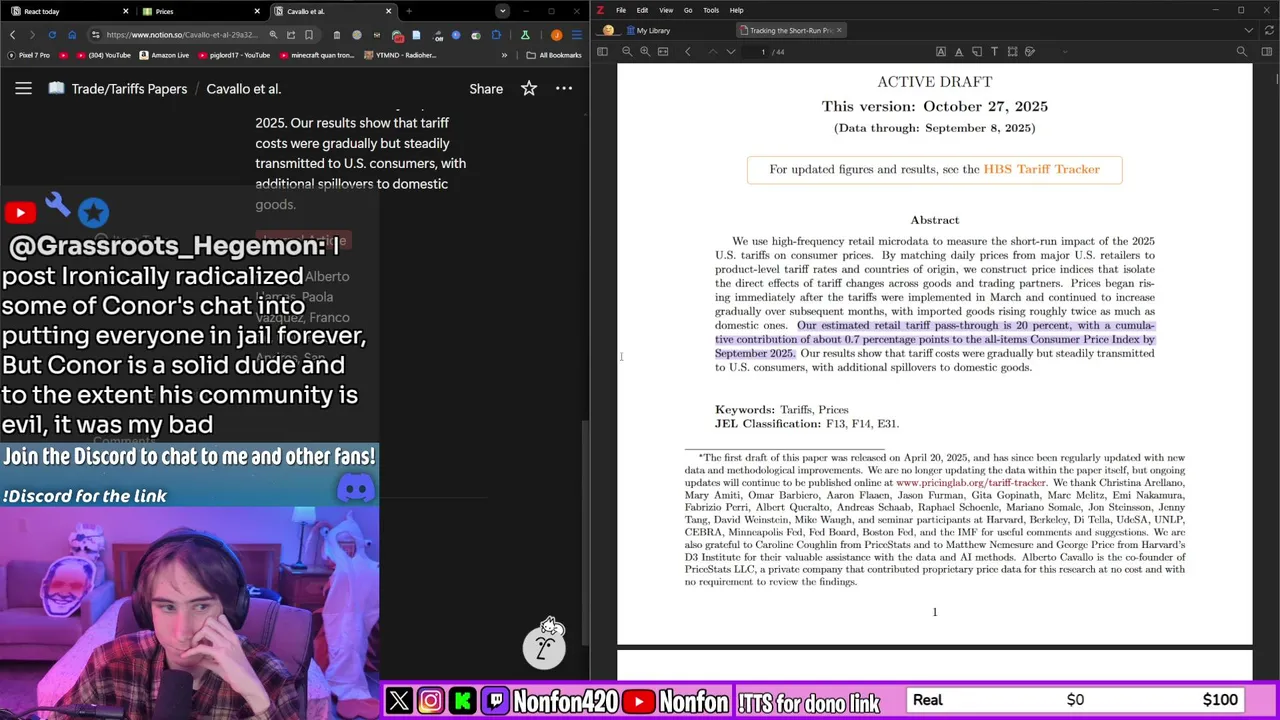Favorite the Notion page with star

tap(529, 88)
